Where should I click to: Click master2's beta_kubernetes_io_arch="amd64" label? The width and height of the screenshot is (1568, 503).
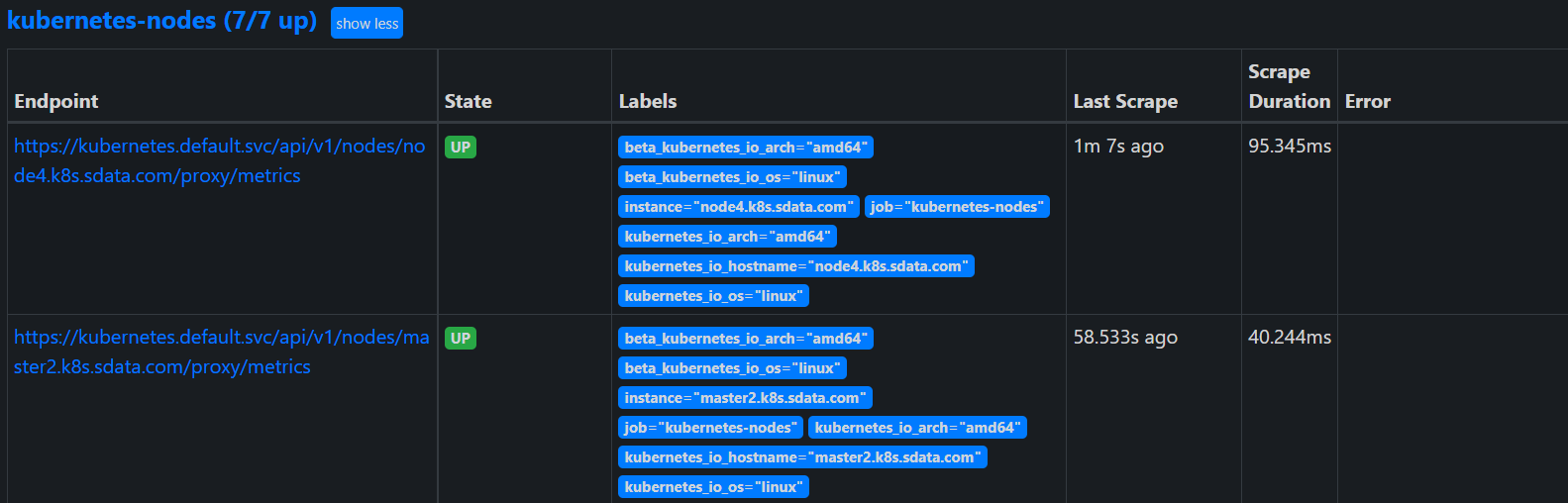point(746,339)
